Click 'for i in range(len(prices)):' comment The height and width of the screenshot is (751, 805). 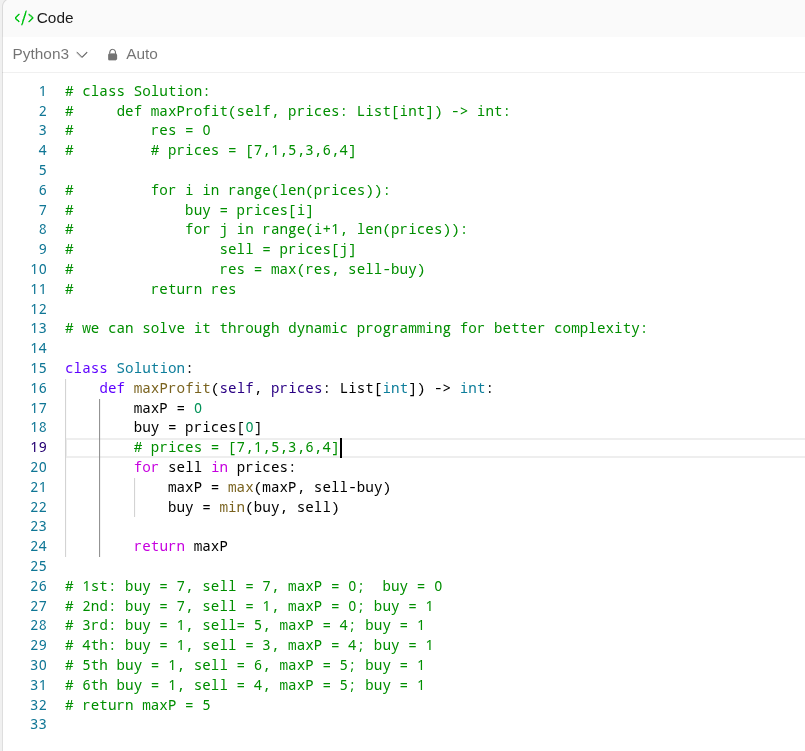click(271, 190)
